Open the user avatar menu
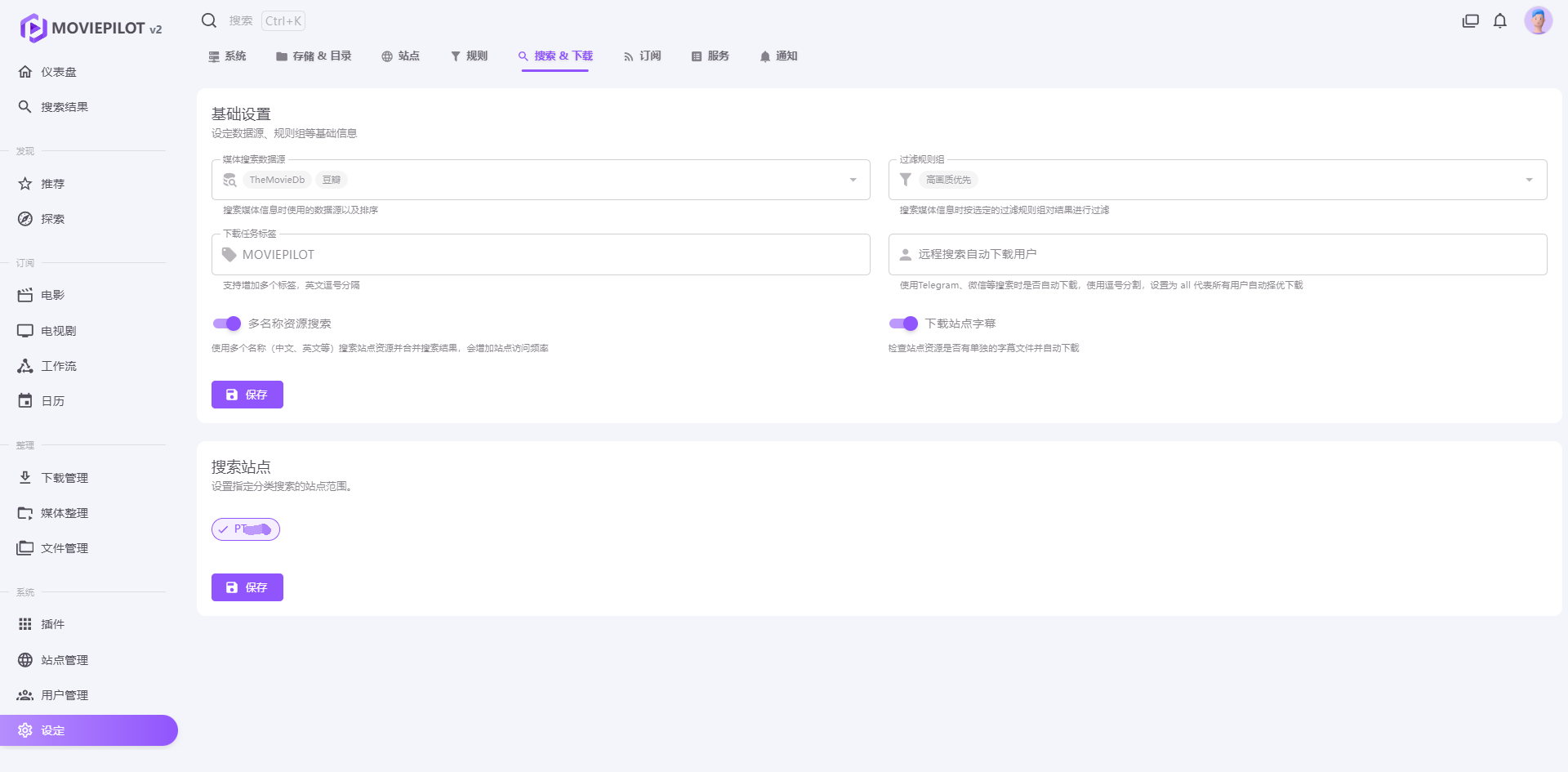 point(1538,21)
